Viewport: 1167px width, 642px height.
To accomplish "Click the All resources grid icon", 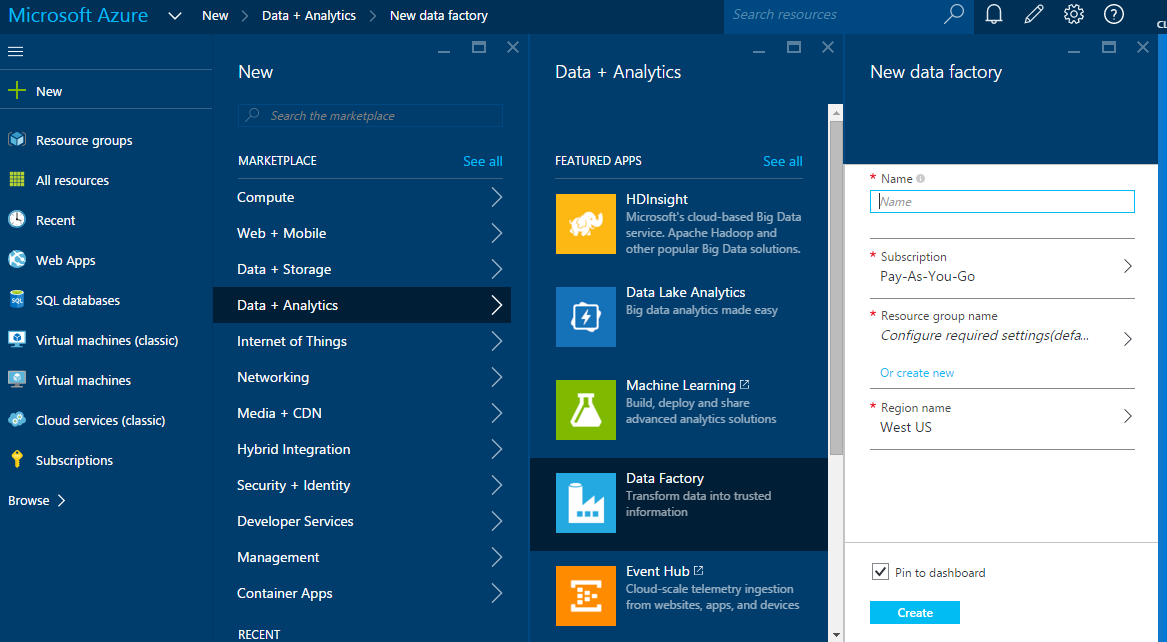I will pyautogui.click(x=16, y=180).
